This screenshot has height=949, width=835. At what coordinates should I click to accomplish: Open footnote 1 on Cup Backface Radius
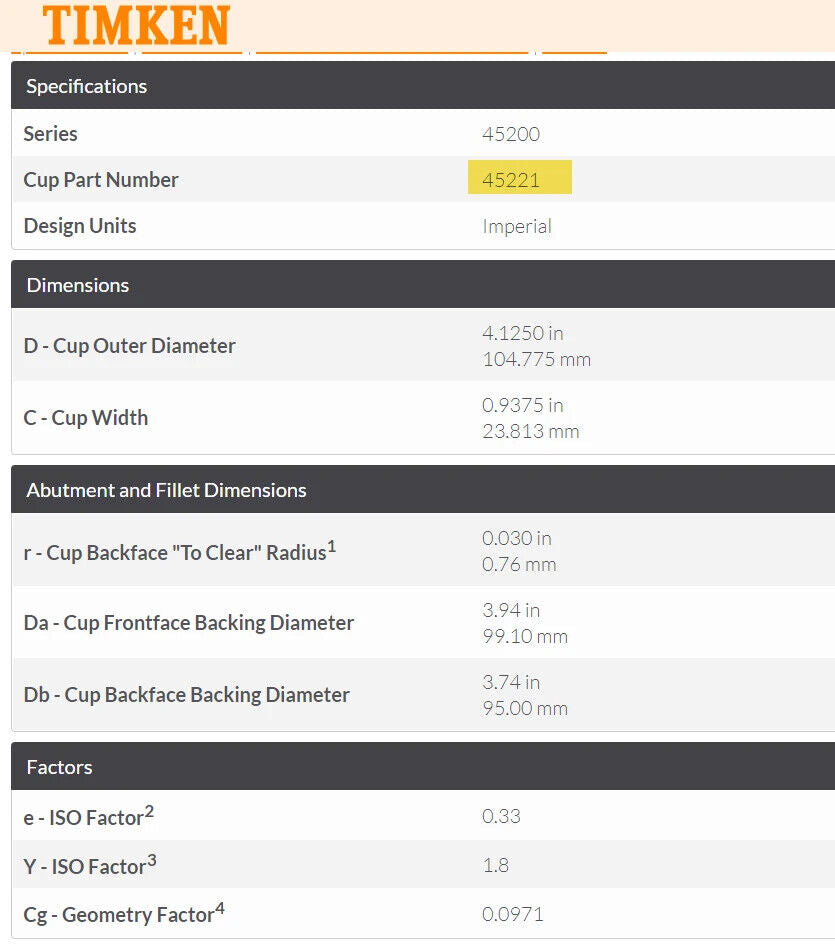point(332,546)
